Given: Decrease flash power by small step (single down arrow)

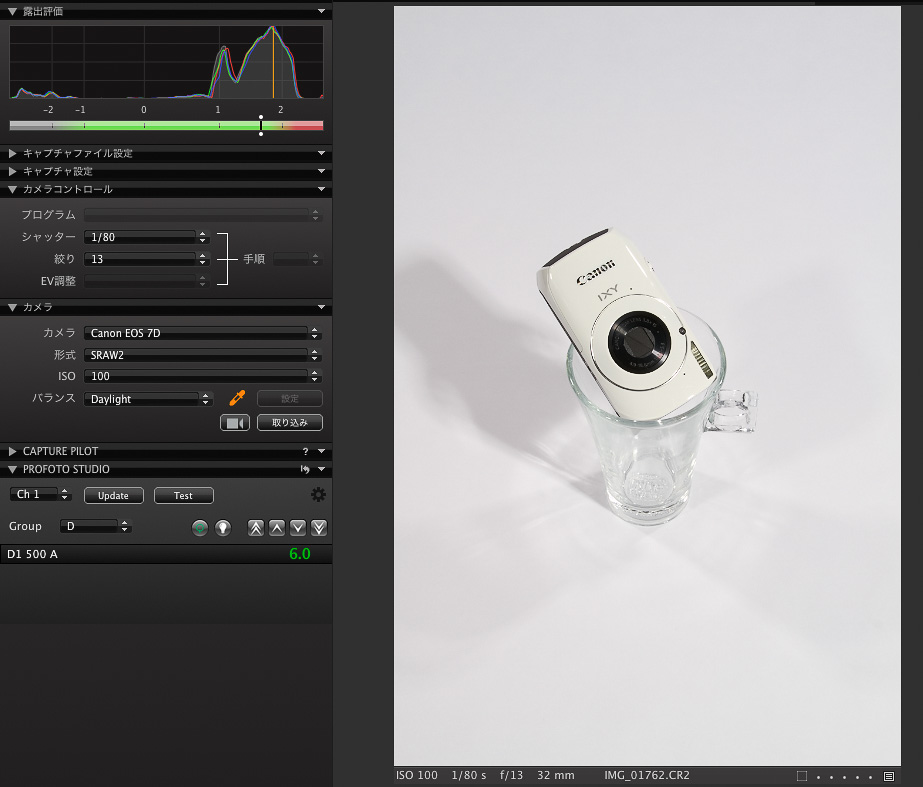Looking at the screenshot, I should [x=298, y=527].
